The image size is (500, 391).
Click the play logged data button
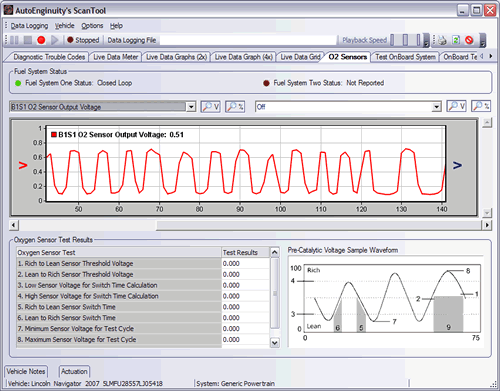pyautogui.click(x=54, y=40)
